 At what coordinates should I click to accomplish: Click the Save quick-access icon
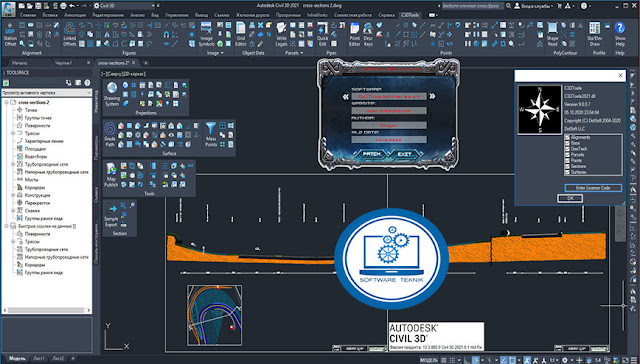[38, 6]
